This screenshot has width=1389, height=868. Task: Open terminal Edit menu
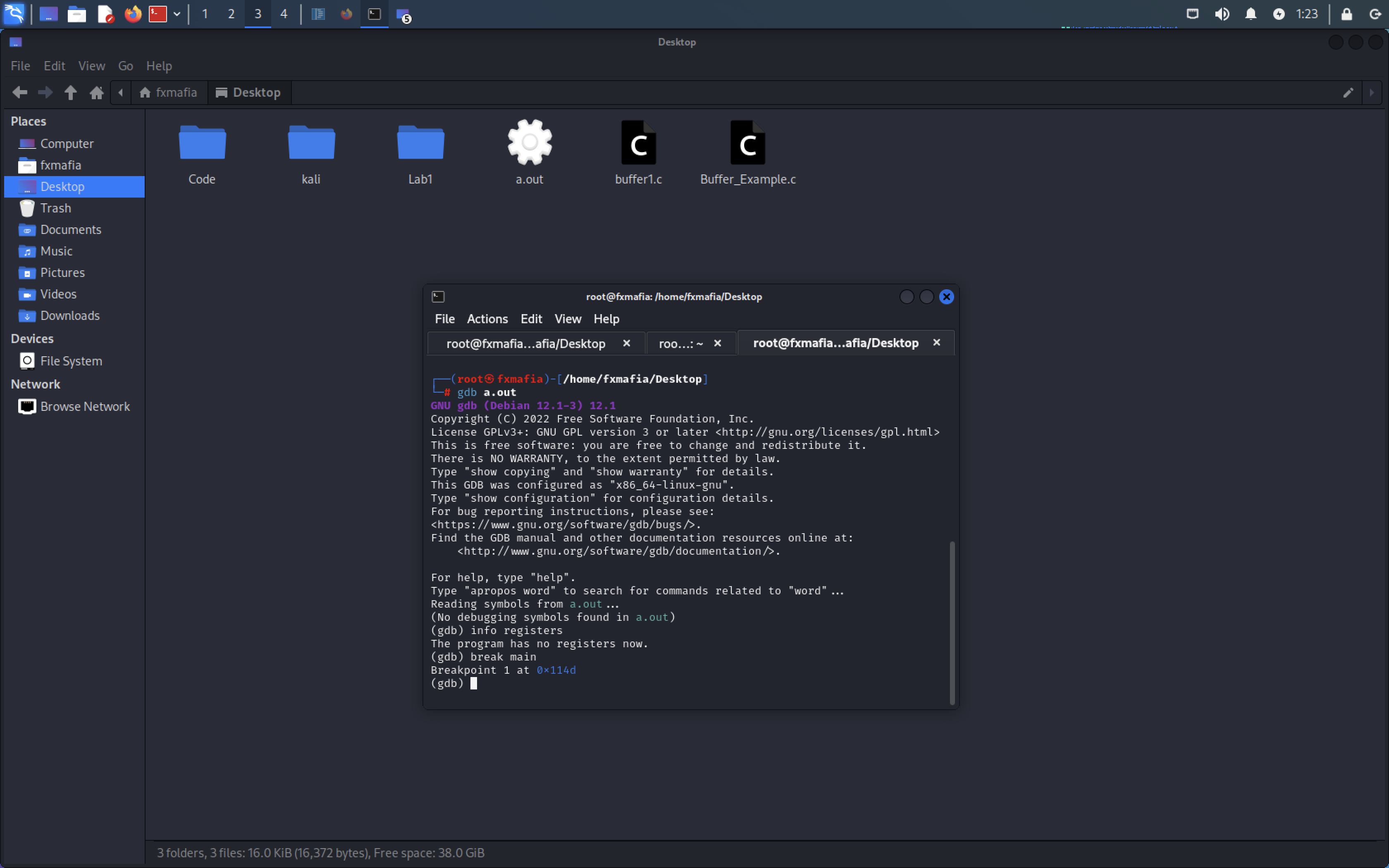[x=531, y=319]
